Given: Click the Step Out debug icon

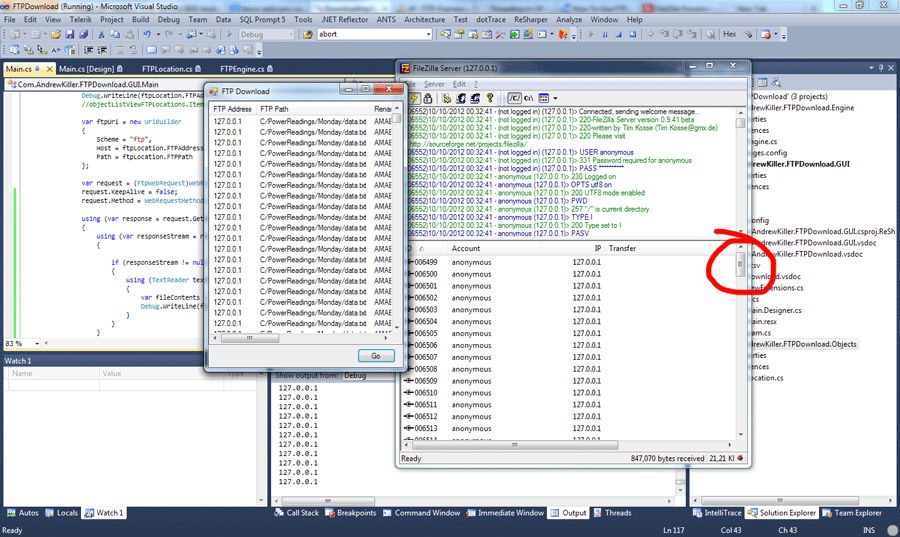Looking at the screenshot, I should click(x=692, y=34).
